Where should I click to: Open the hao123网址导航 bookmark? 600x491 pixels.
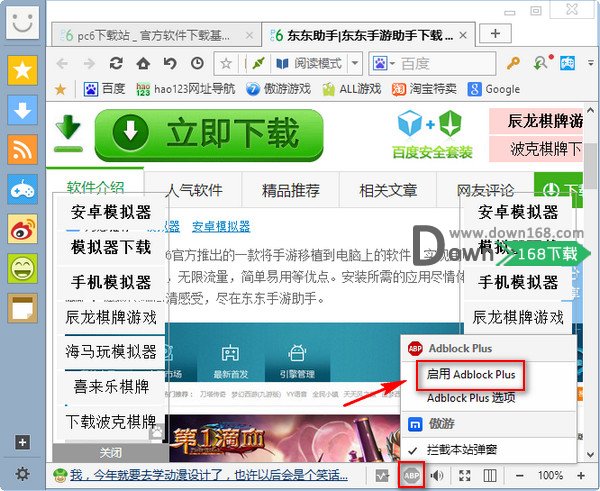[x=186, y=89]
